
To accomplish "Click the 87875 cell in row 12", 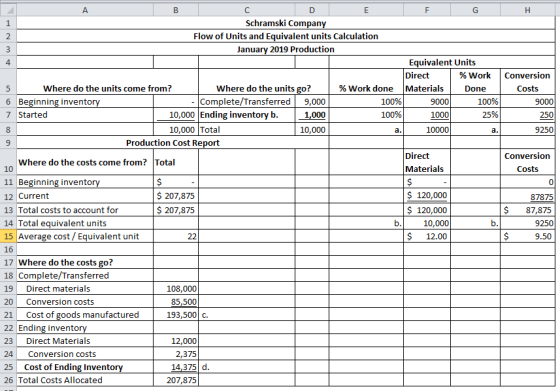I will 528,196.
